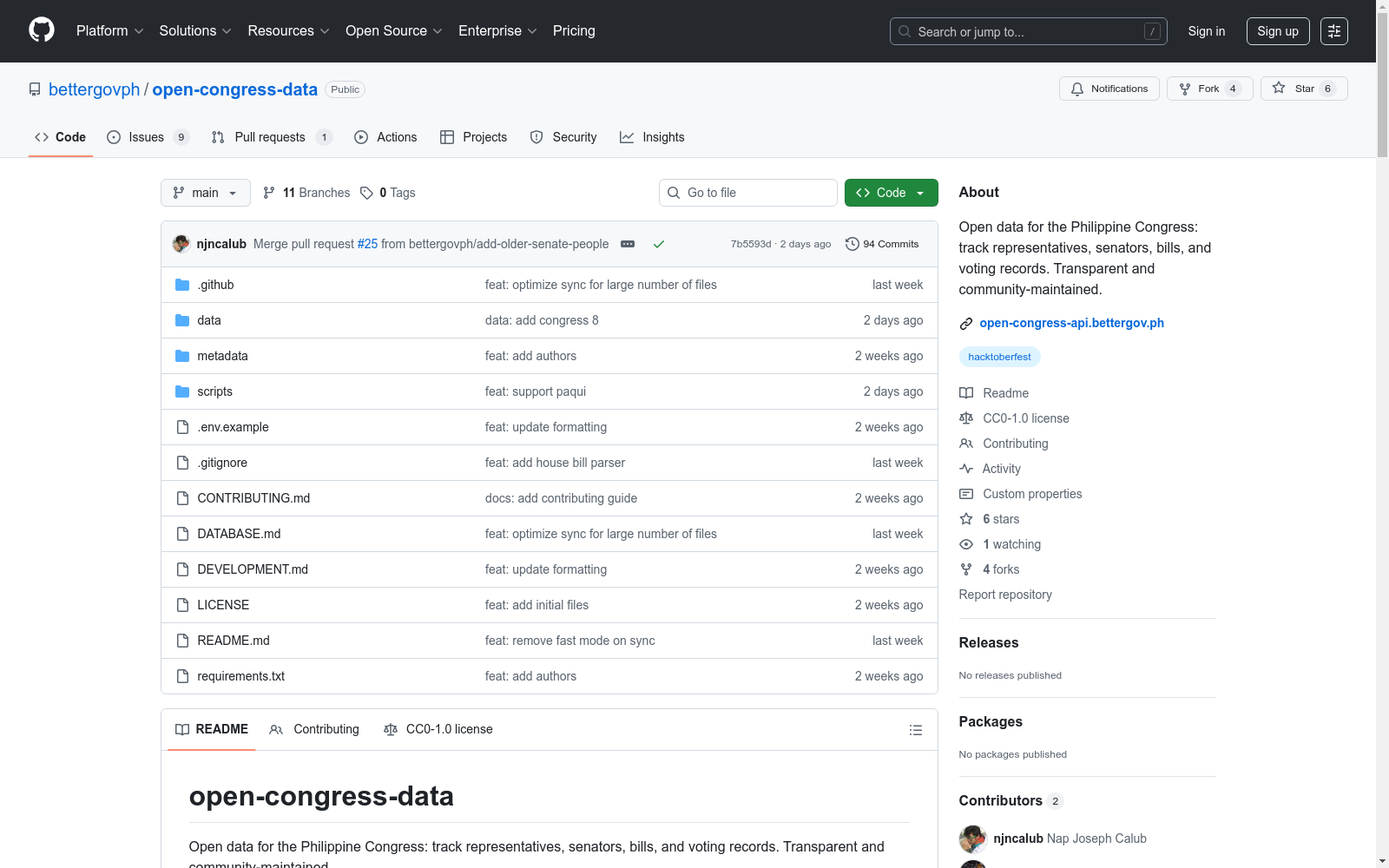Click the data folder icon
The height and width of the screenshot is (868, 1389).
tap(182, 320)
